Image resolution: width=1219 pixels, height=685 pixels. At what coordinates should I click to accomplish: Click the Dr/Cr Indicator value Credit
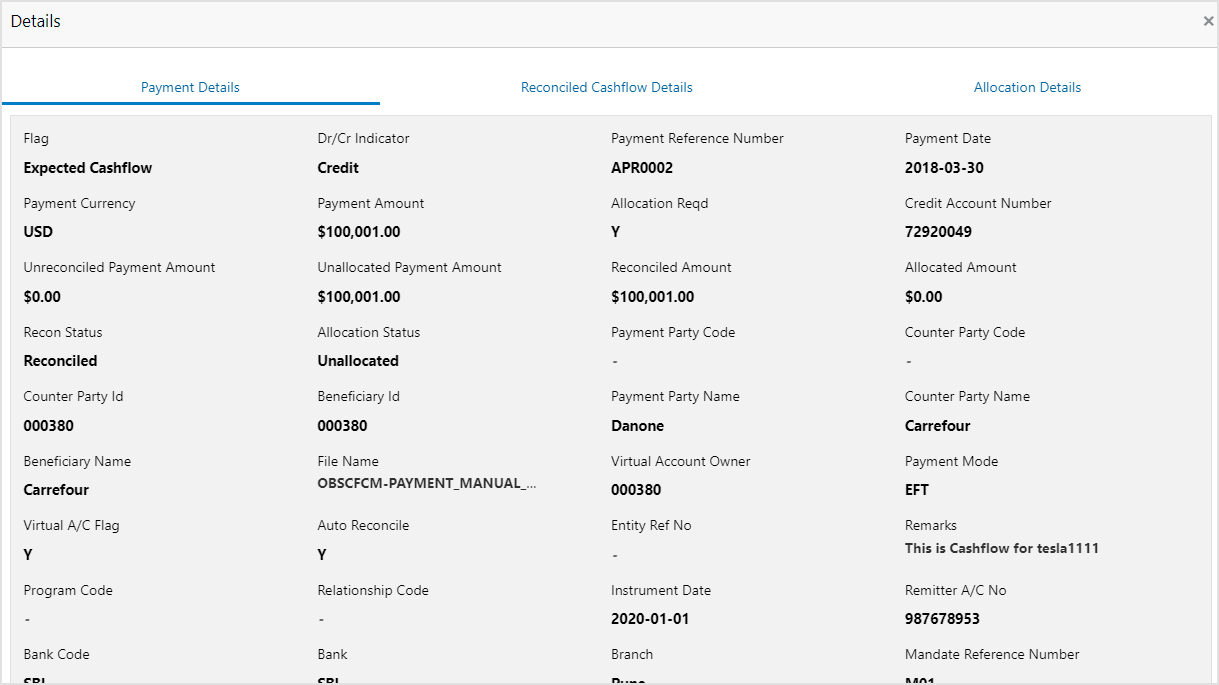tap(338, 168)
